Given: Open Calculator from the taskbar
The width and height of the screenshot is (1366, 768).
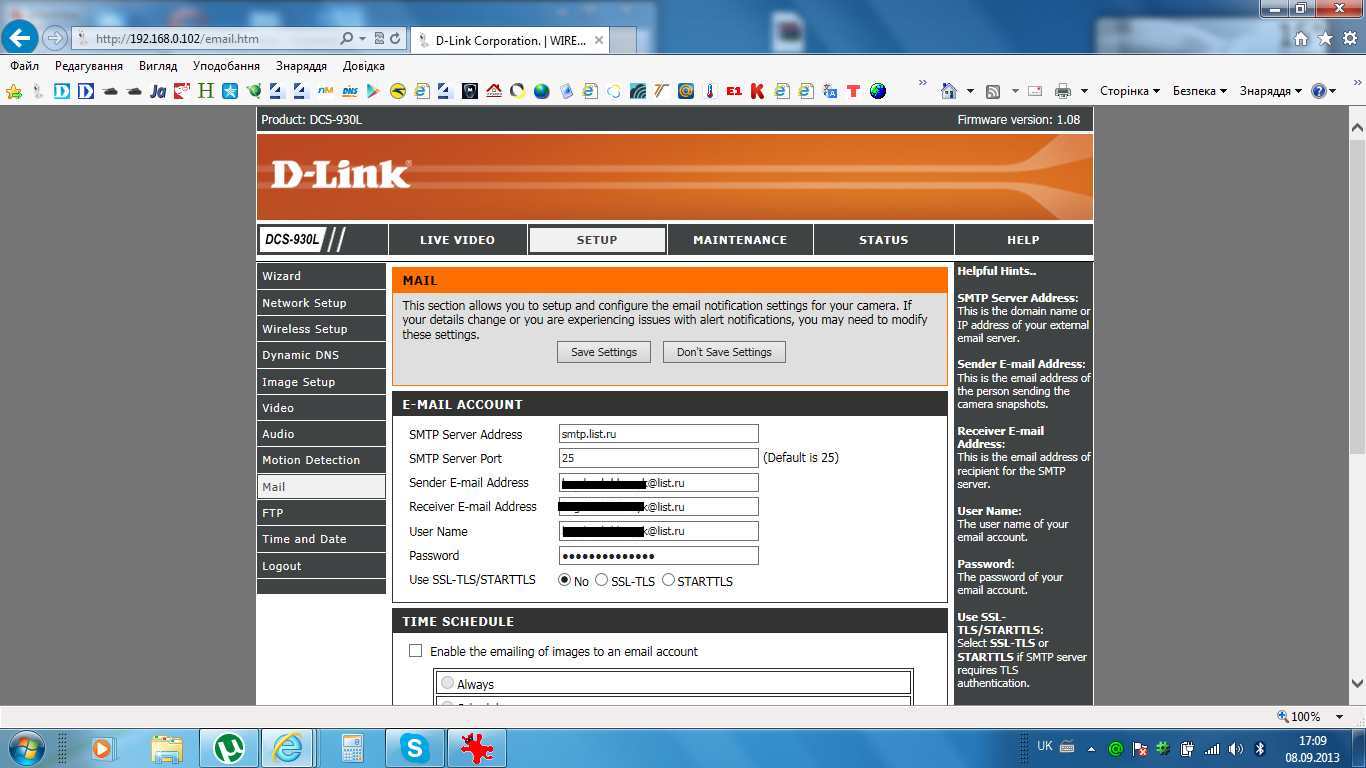Looking at the screenshot, I should [x=352, y=748].
